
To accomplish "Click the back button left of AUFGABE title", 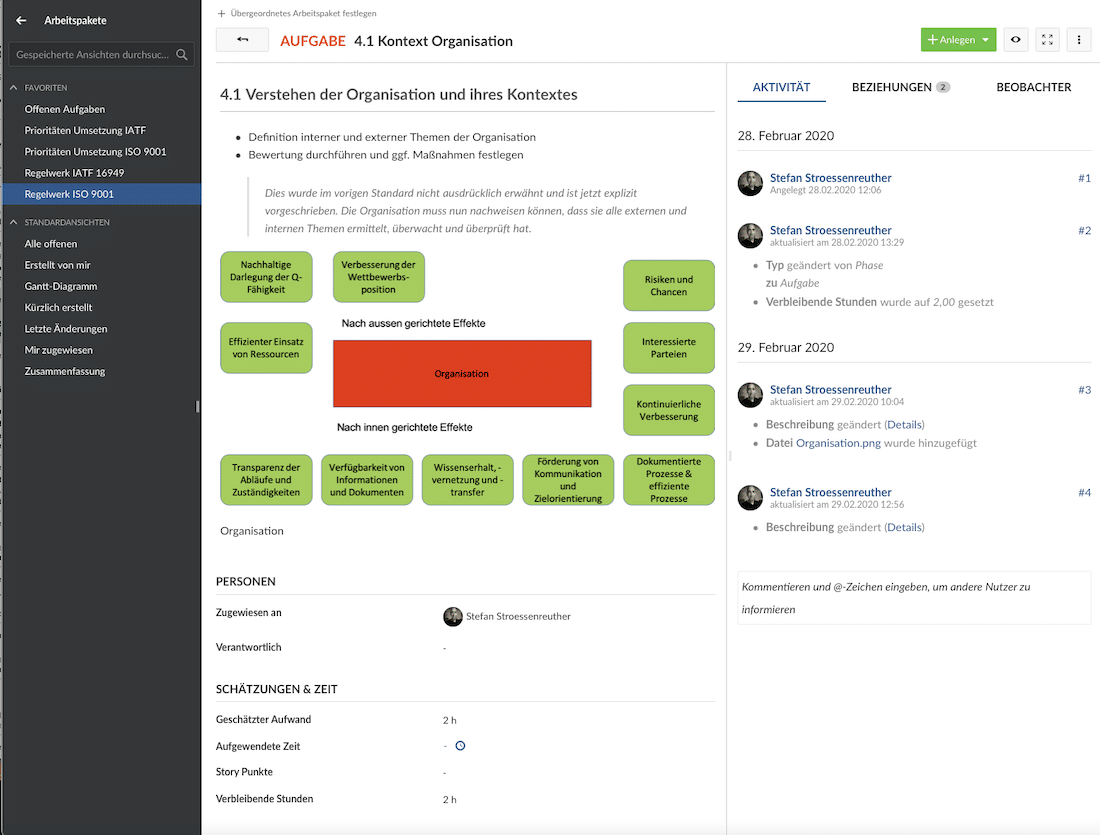I will (x=242, y=40).
